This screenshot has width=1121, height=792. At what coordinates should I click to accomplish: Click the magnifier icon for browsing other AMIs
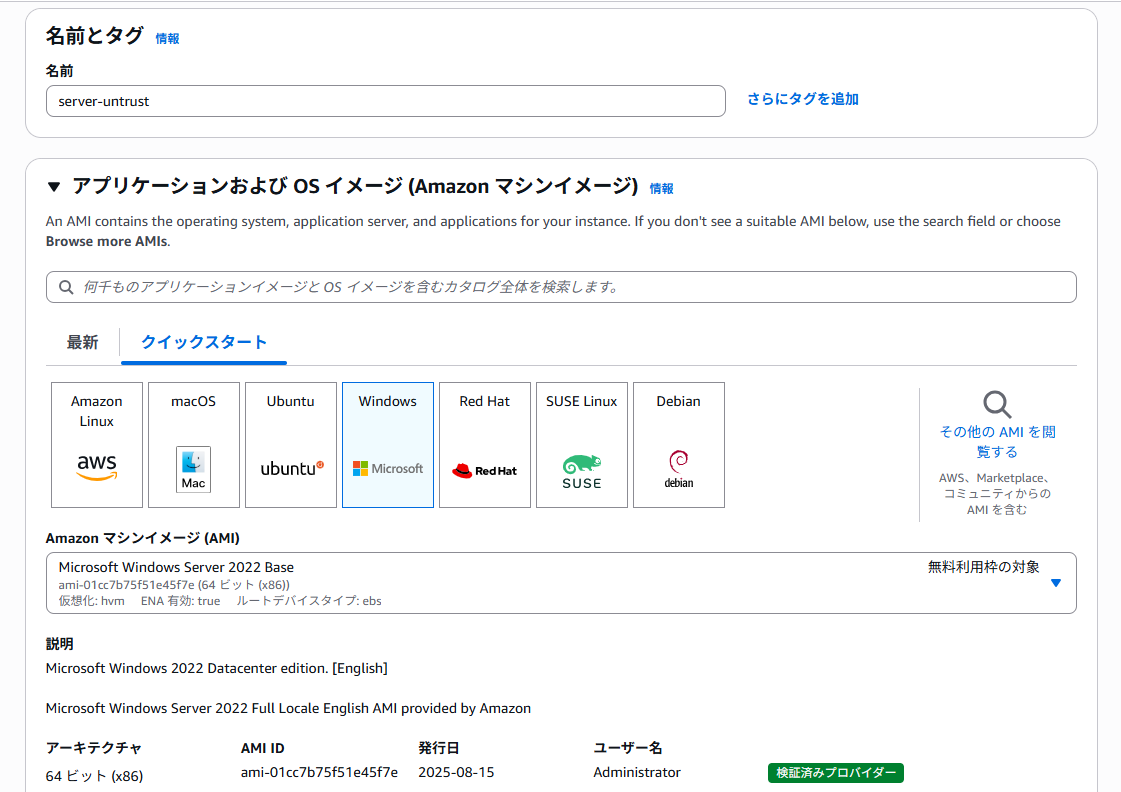tap(997, 404)
